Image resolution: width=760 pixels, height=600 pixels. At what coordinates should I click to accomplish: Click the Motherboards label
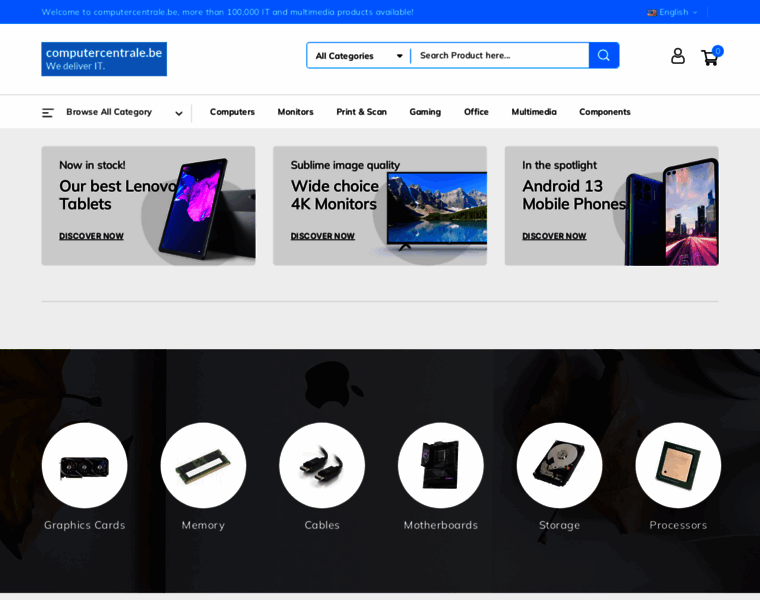(441, 525)
